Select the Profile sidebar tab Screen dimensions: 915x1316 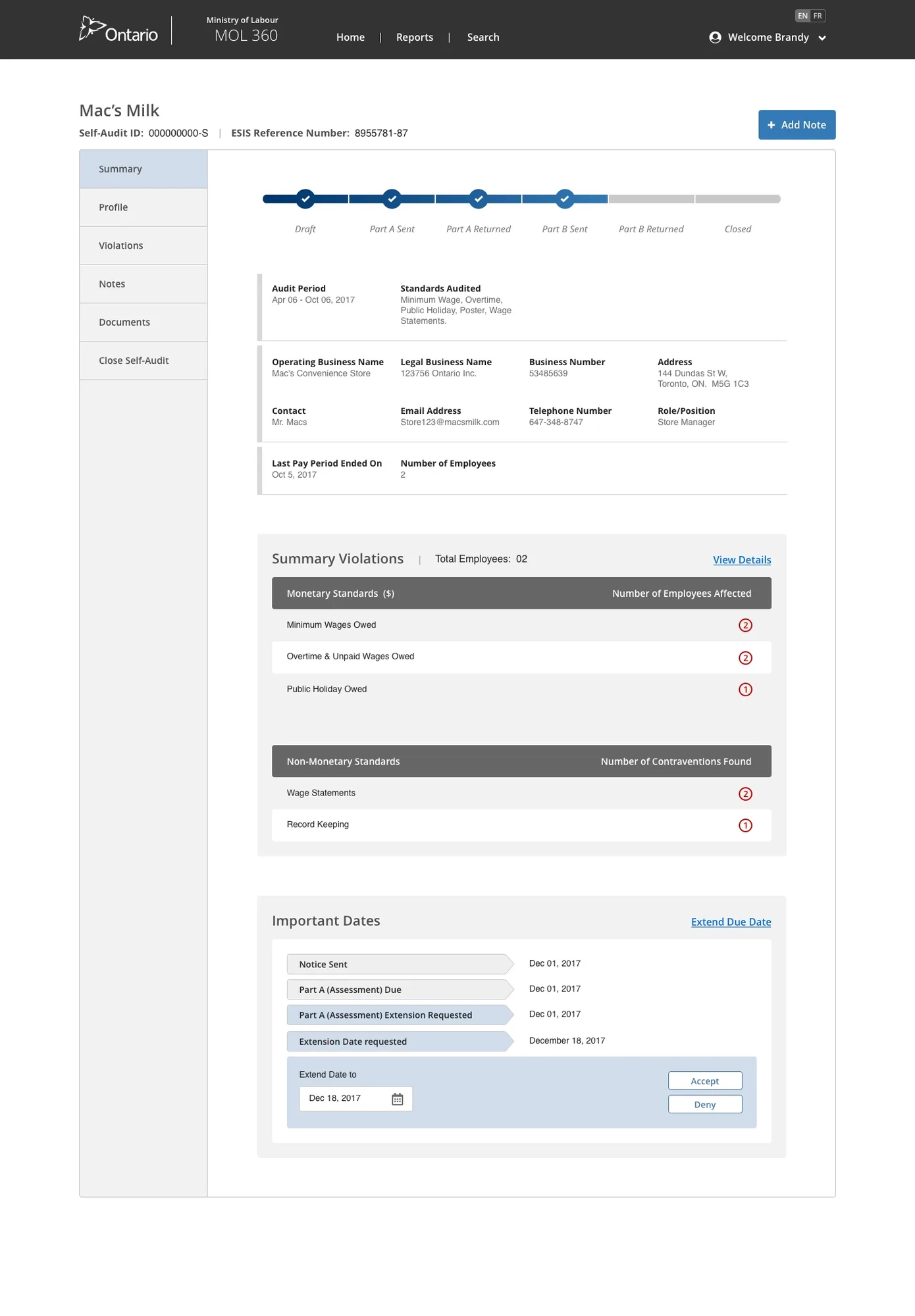[144, 207]
